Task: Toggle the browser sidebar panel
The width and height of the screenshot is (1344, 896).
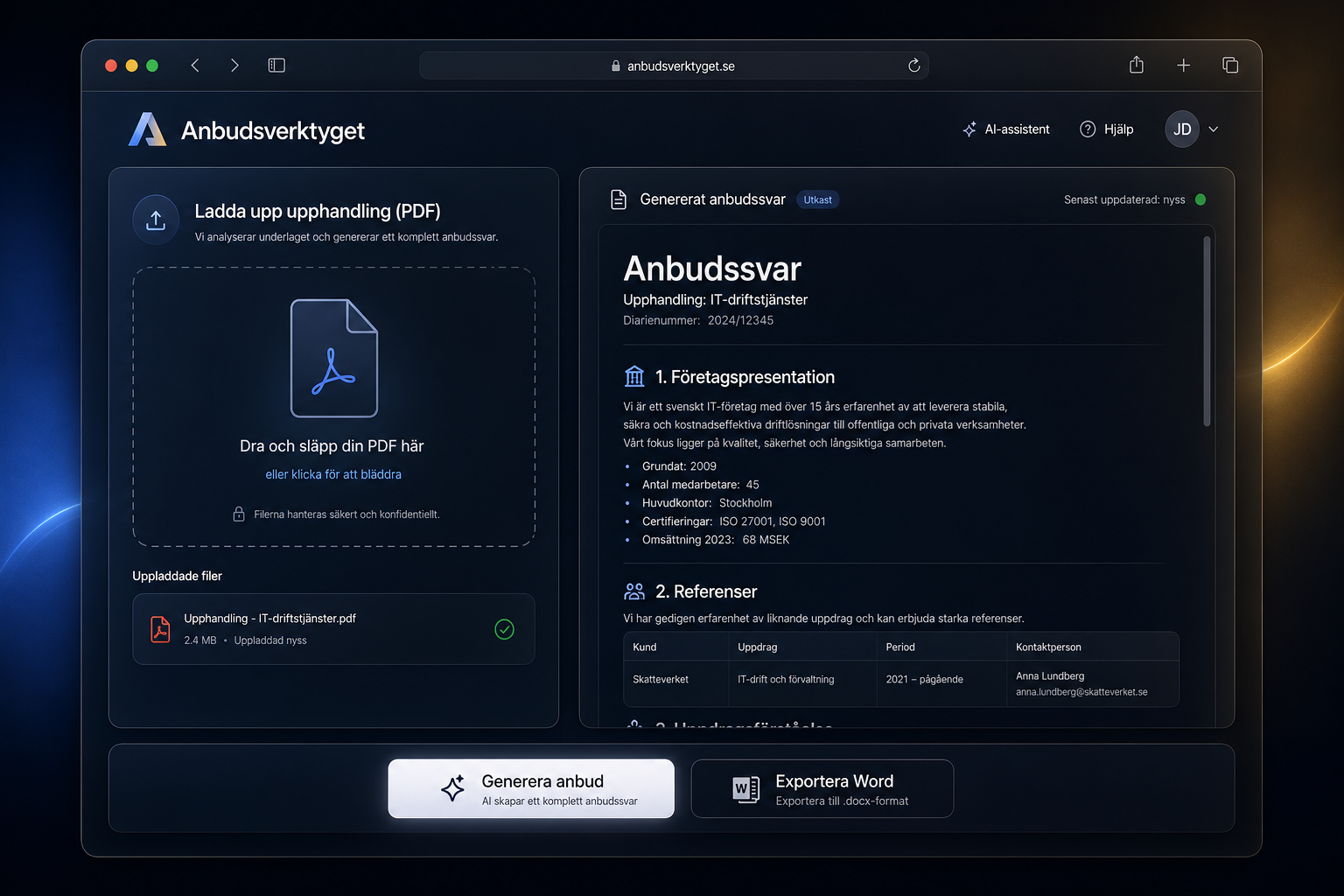Action: pos(276,65)
